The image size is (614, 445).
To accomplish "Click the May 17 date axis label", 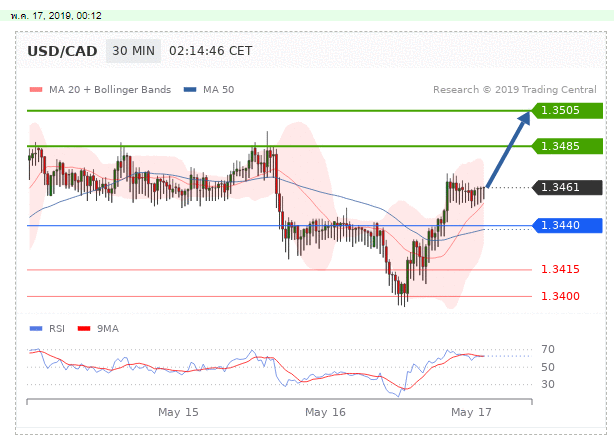I will coord(471,412).
